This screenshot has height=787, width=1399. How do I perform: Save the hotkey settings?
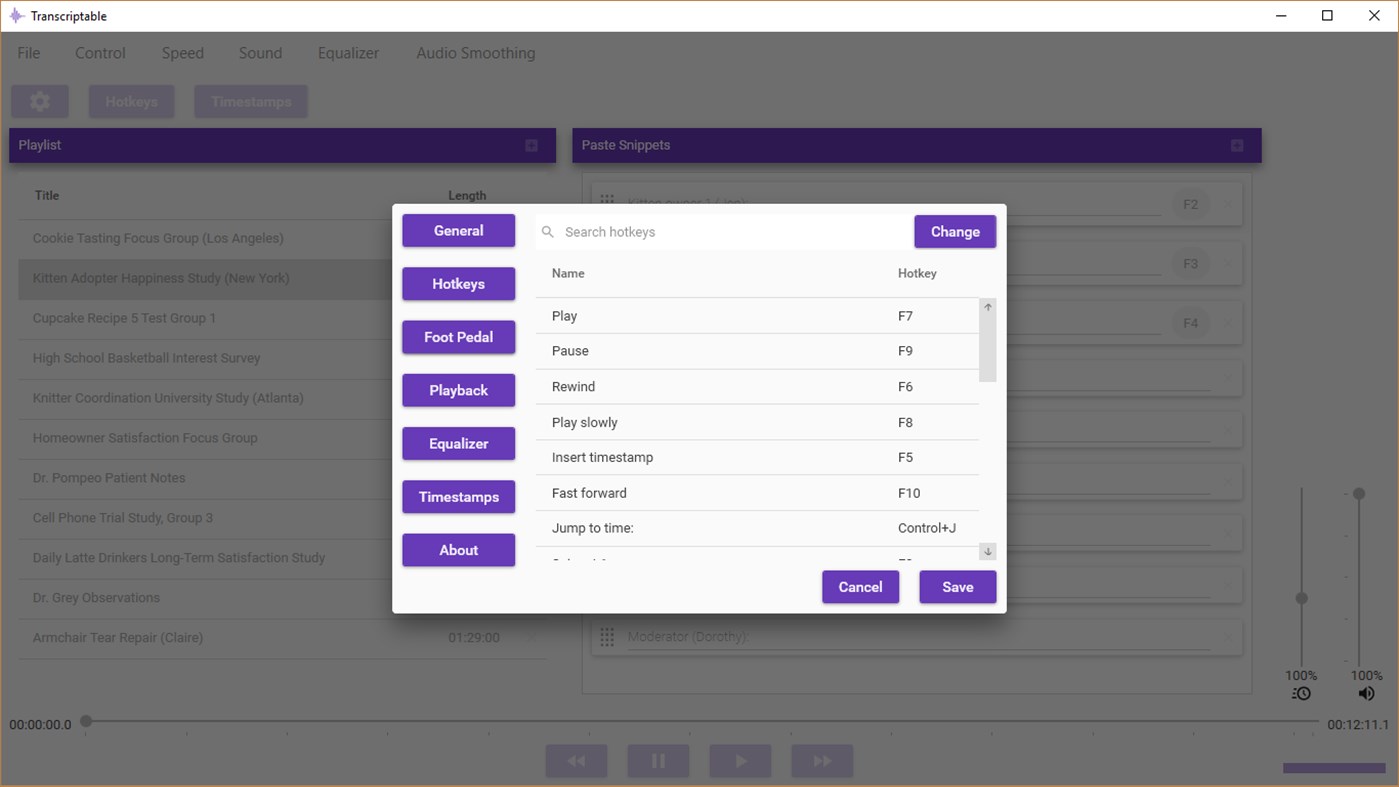click(x=957, y=587)
